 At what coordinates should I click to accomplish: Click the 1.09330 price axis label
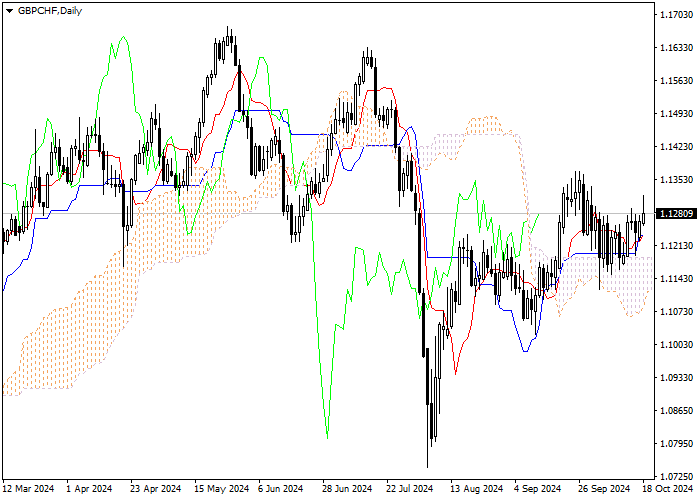pos(676,378)
